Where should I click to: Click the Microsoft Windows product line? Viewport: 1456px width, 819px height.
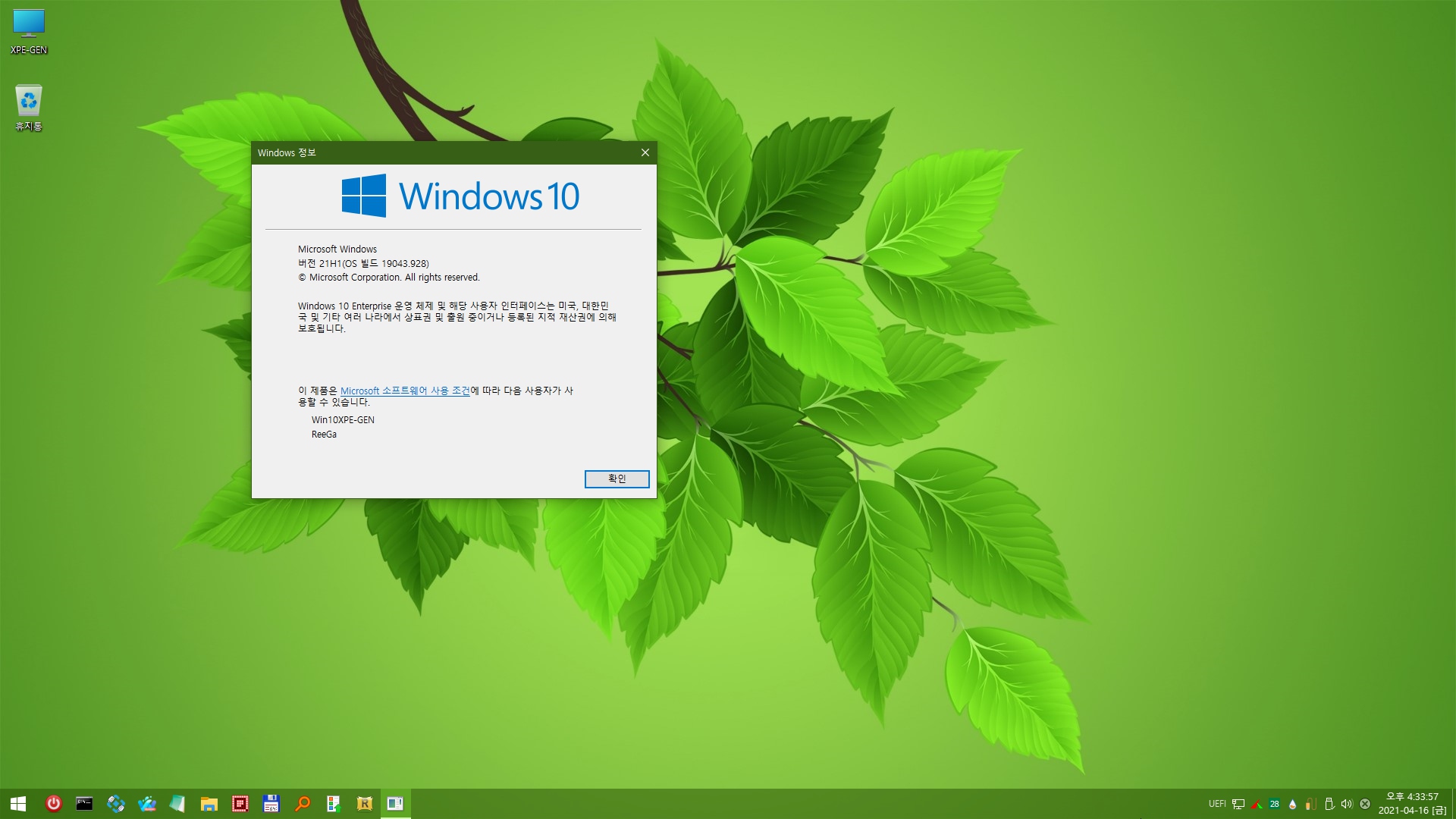click(x=337, y=249)
